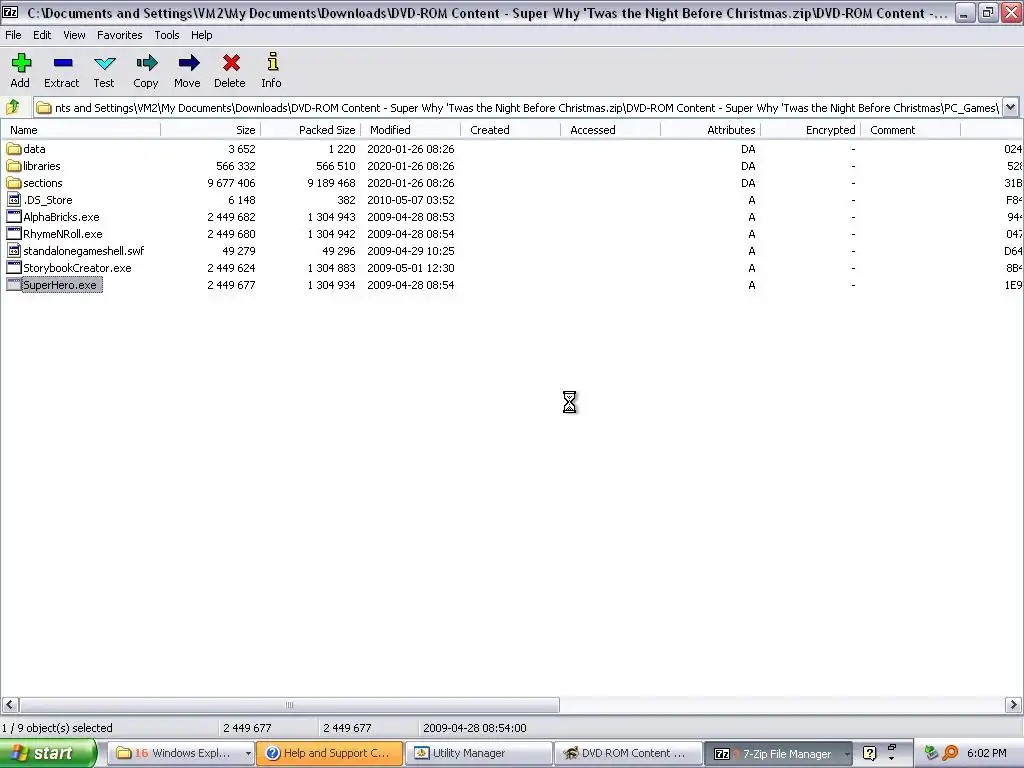Go up one folder level icon
Image resolution: width=1024 pixels, height=768 pixels.
pos(12,107)
